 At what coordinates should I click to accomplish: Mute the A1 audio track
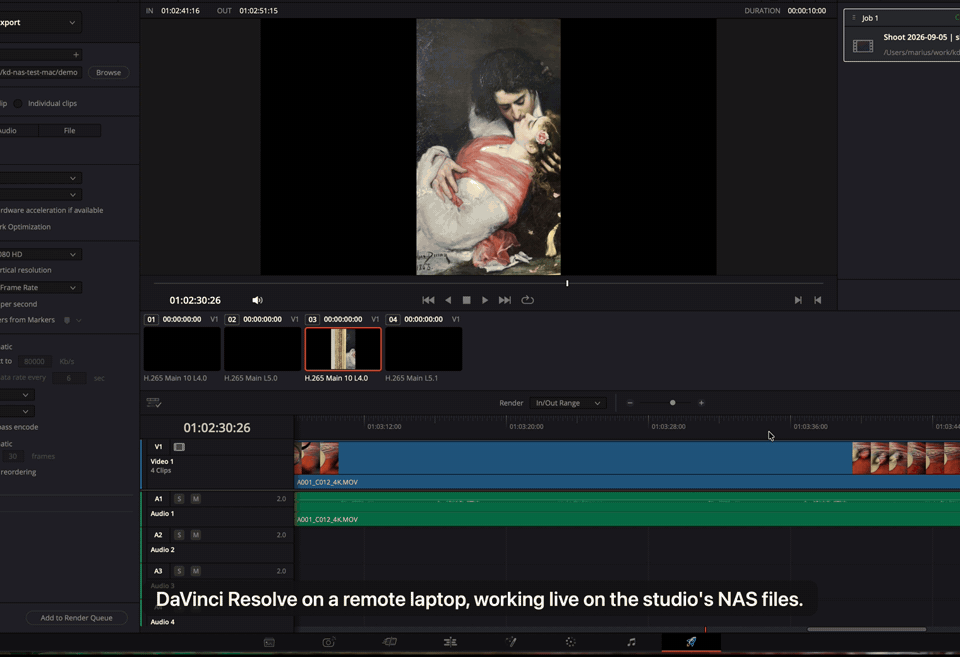196,499
